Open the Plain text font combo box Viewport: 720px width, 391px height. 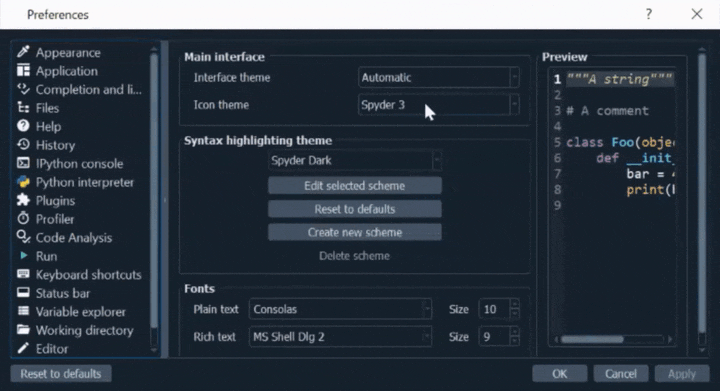click(x=340, y=309)
